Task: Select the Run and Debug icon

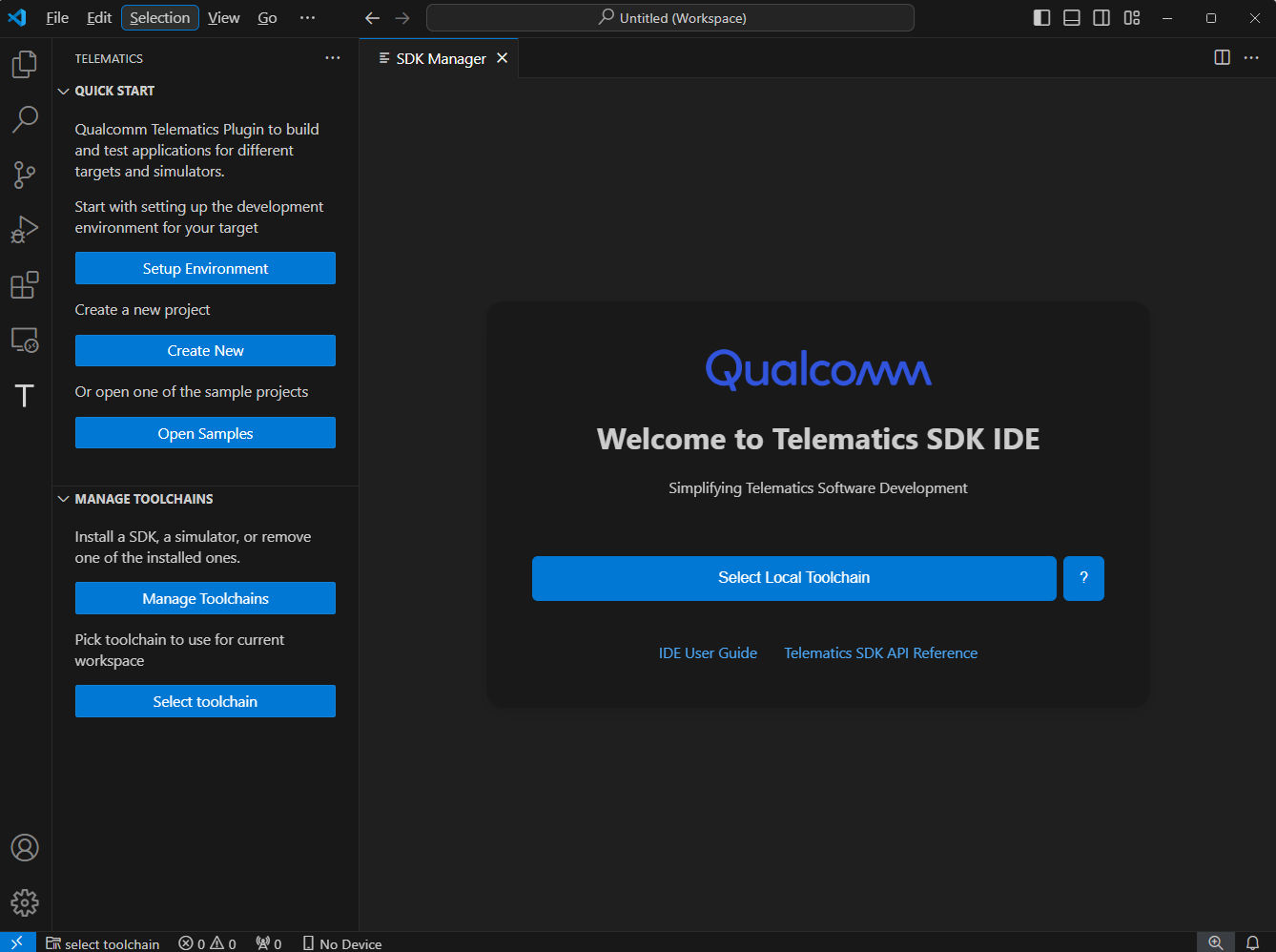Action: point(24,229)
